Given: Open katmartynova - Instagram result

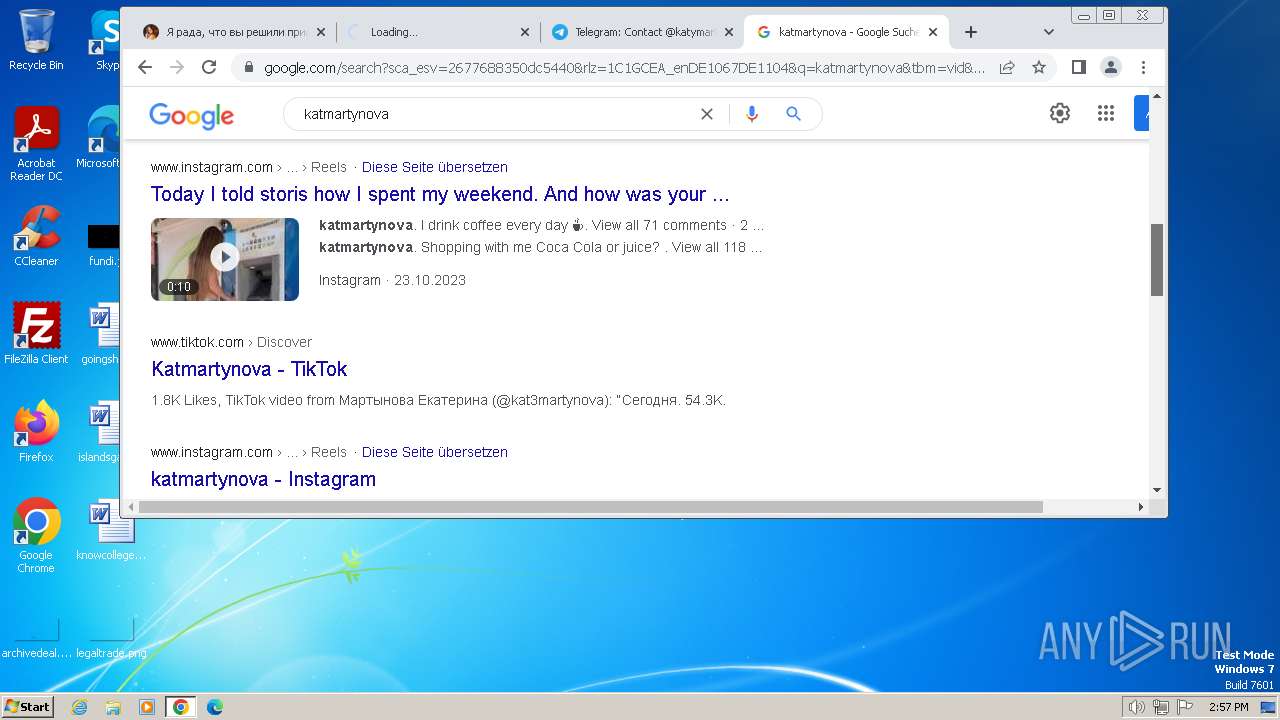Looking at the screenshot, I should 263,479.
